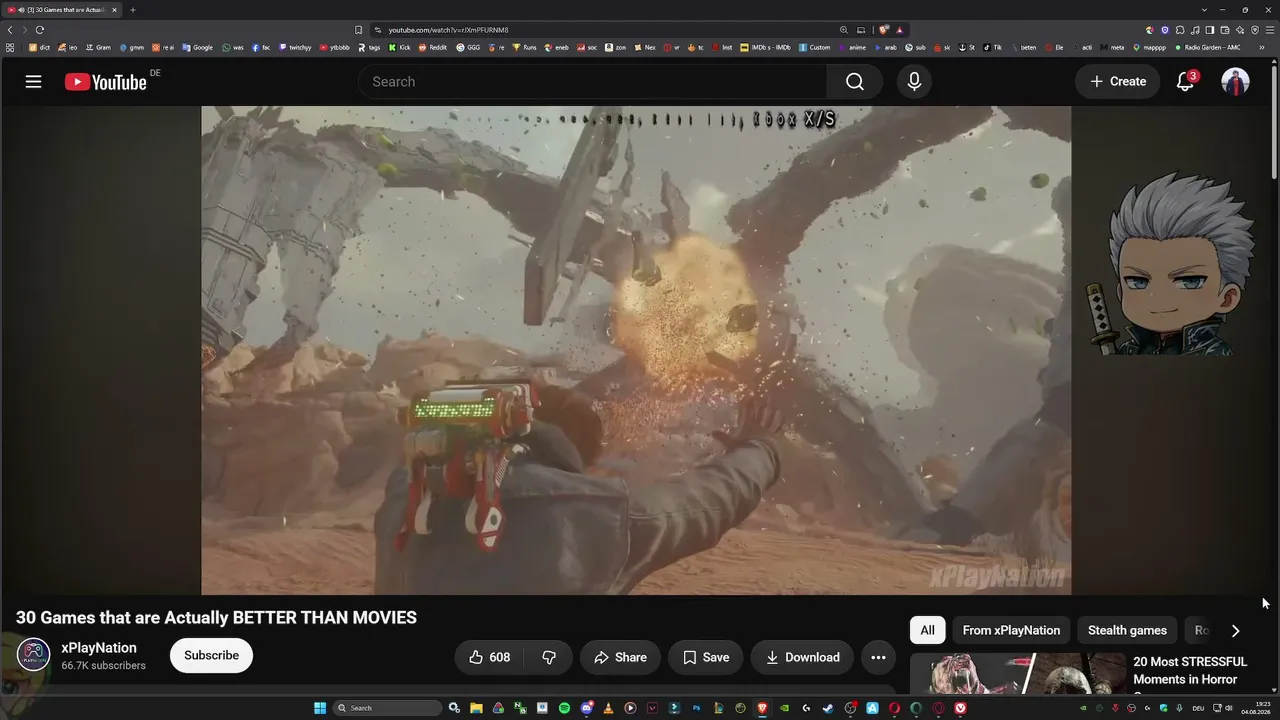Like the video with 608 likes
This screenshot has width=1280, height=720.
tap(490, 657)
